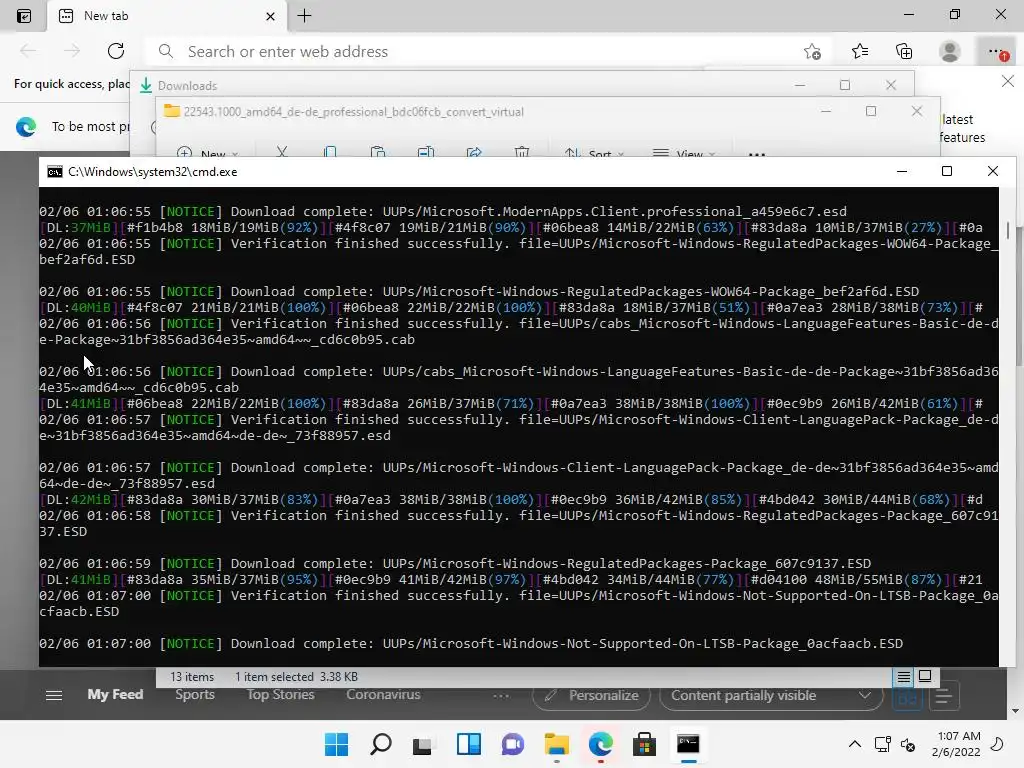Open a new tab with the plus button
This screenshot has width=1024, height=768.
[304, 16]
